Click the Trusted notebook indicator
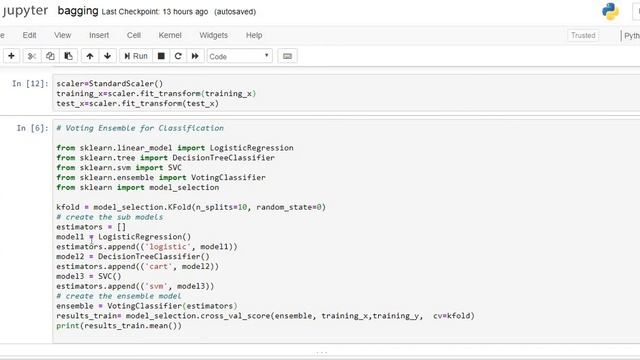The image size is (640, 360). click(583, 36)
